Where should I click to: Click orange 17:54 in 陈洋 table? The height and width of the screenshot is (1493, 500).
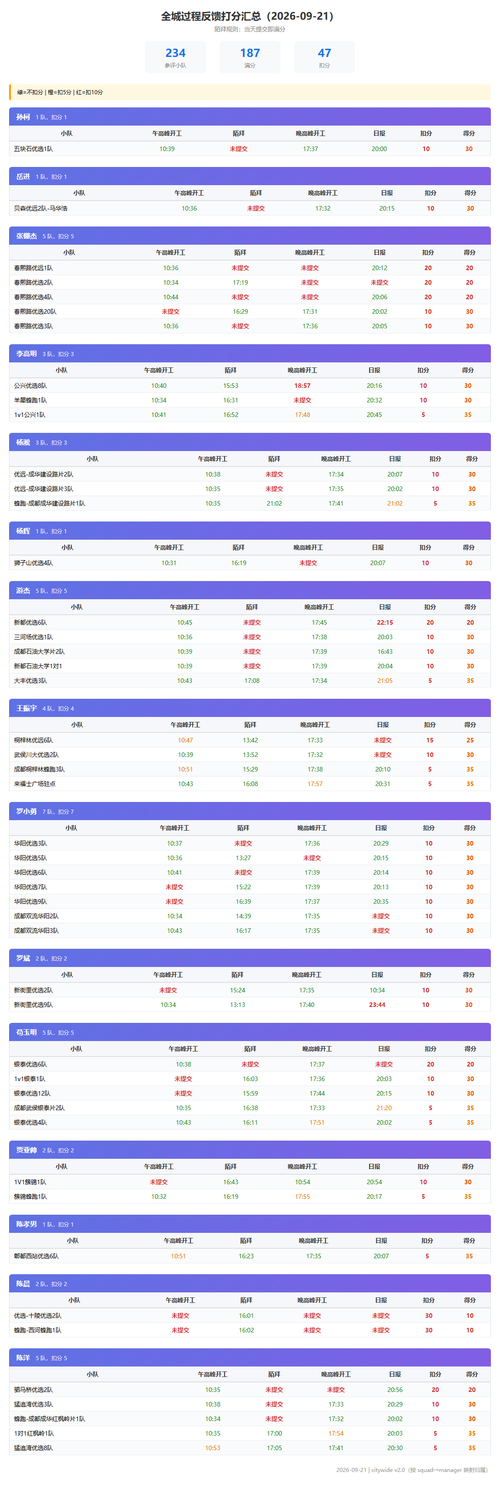tap(336, 1433)
